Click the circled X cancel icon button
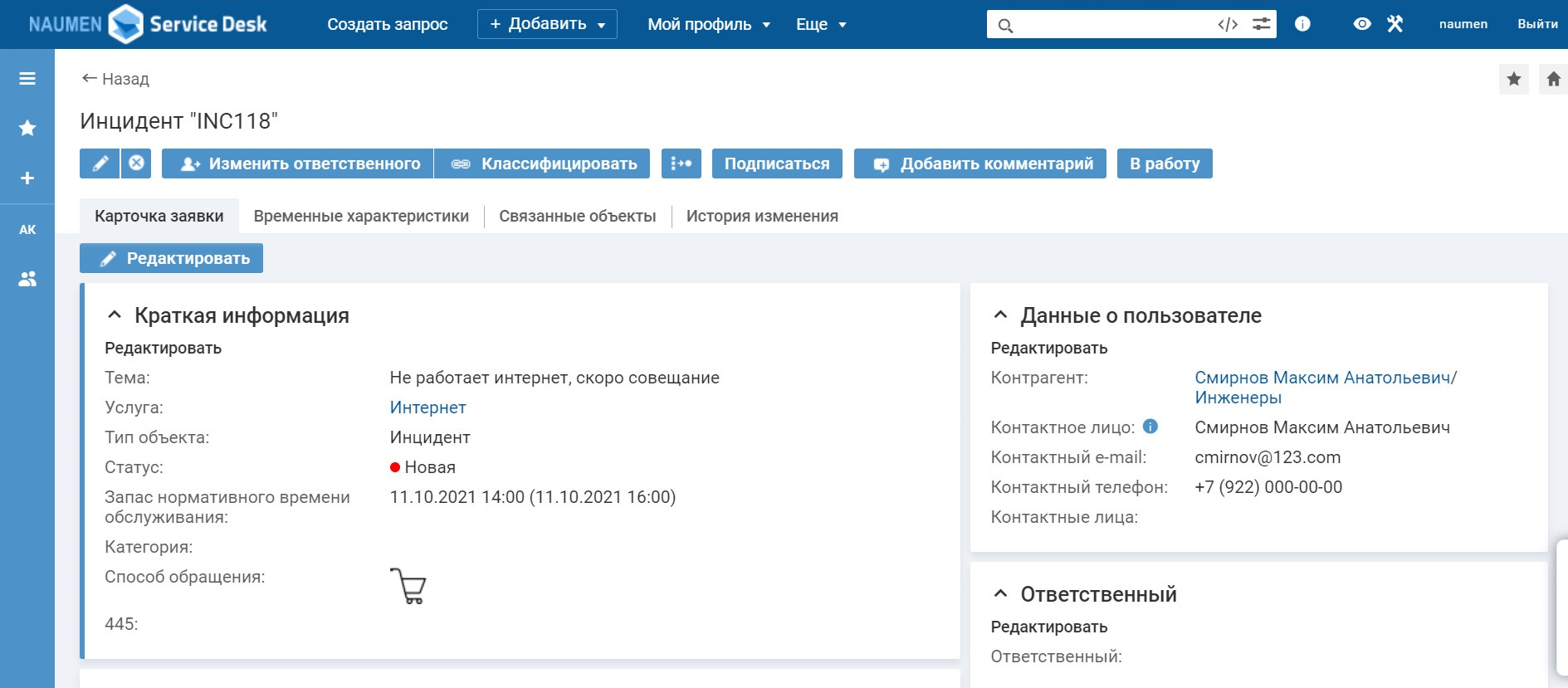This screenshot has height=688, width=1568. [136, 163]
